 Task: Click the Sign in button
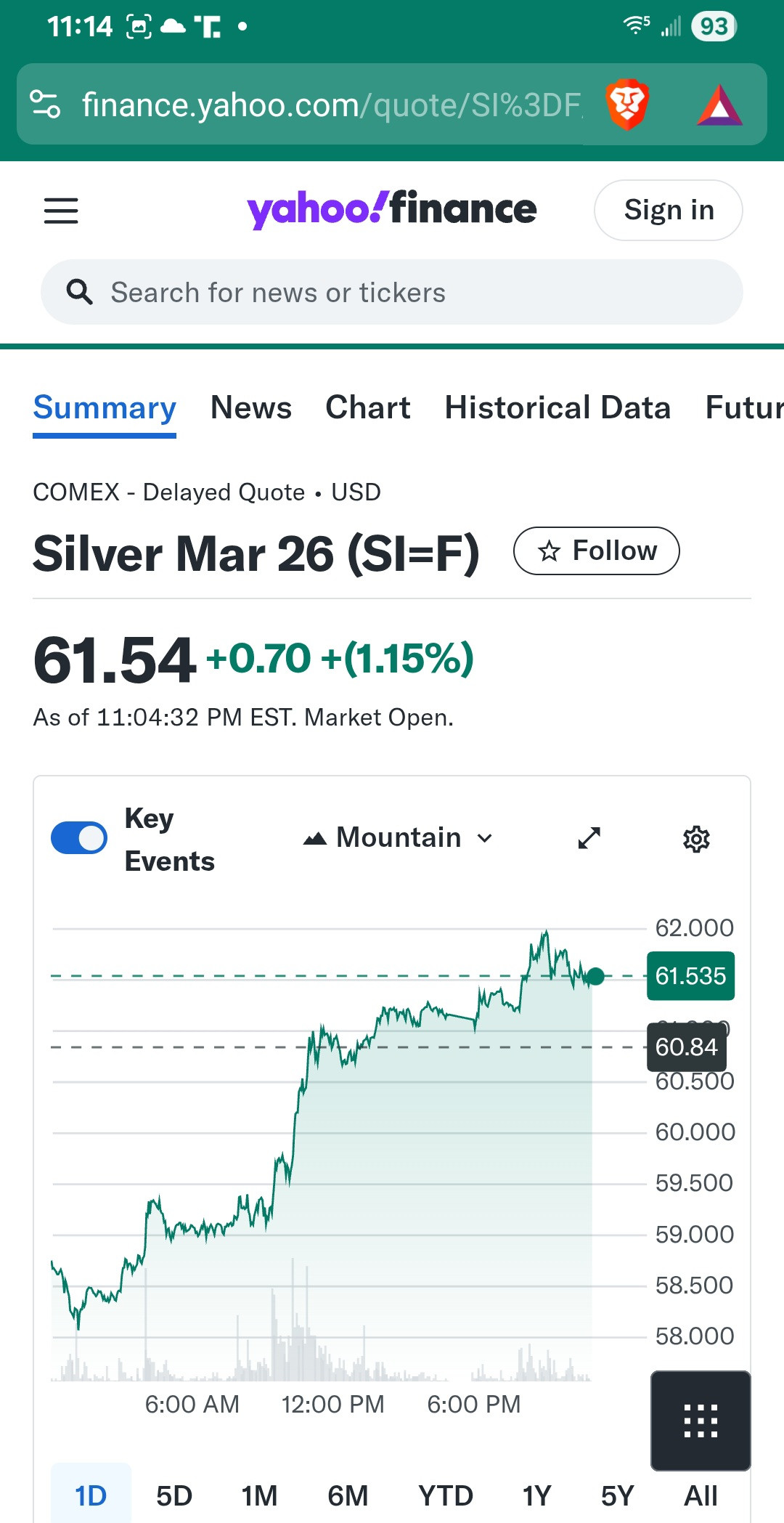point(668,211)
